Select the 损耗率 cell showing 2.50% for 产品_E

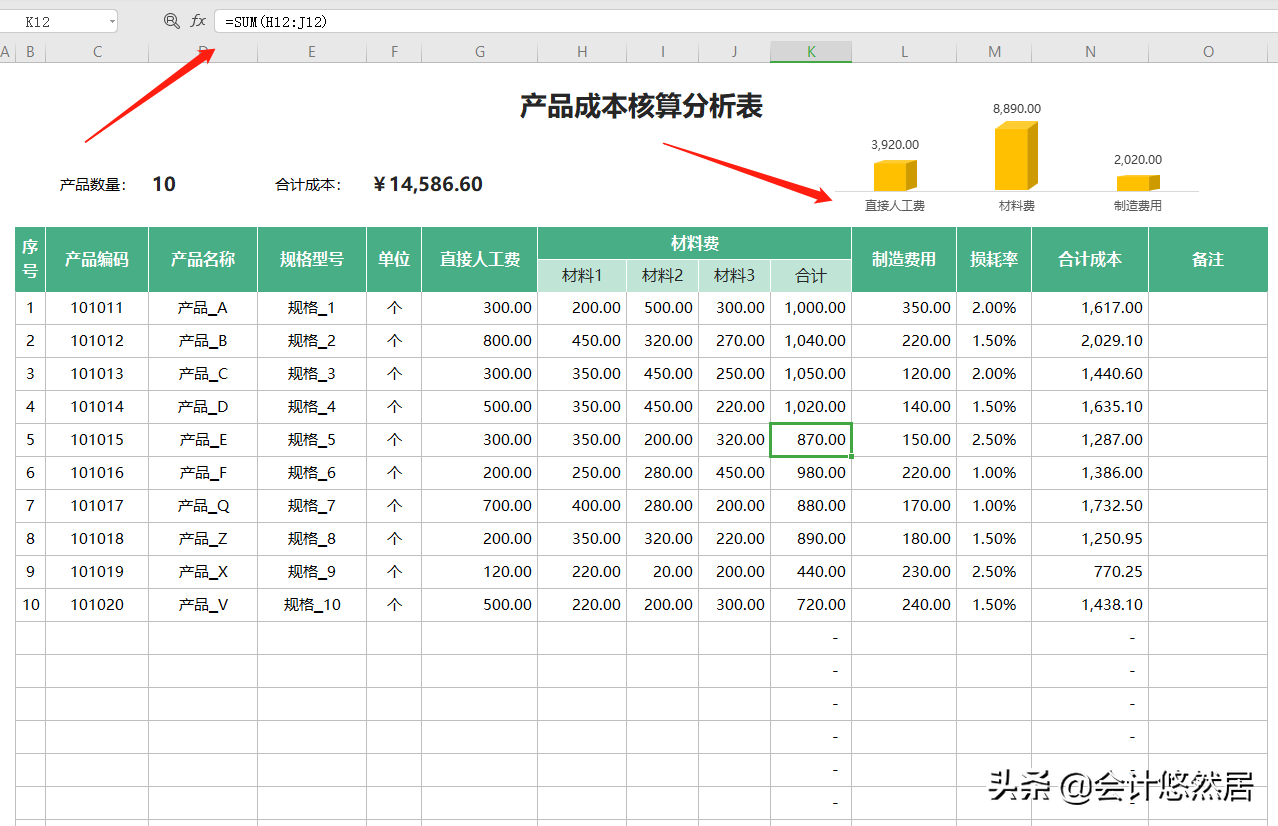[993, 439]
